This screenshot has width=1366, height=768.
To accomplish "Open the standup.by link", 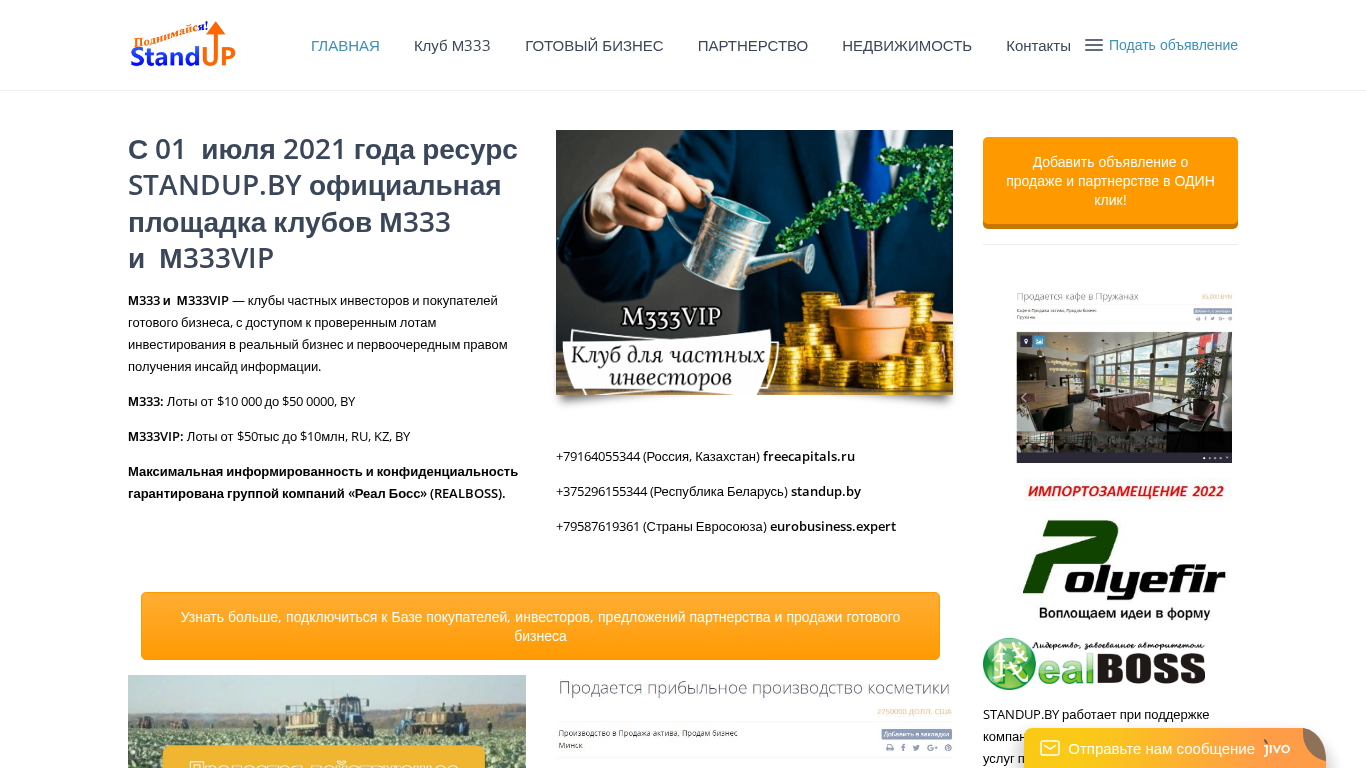I will [x=826, y=491].
